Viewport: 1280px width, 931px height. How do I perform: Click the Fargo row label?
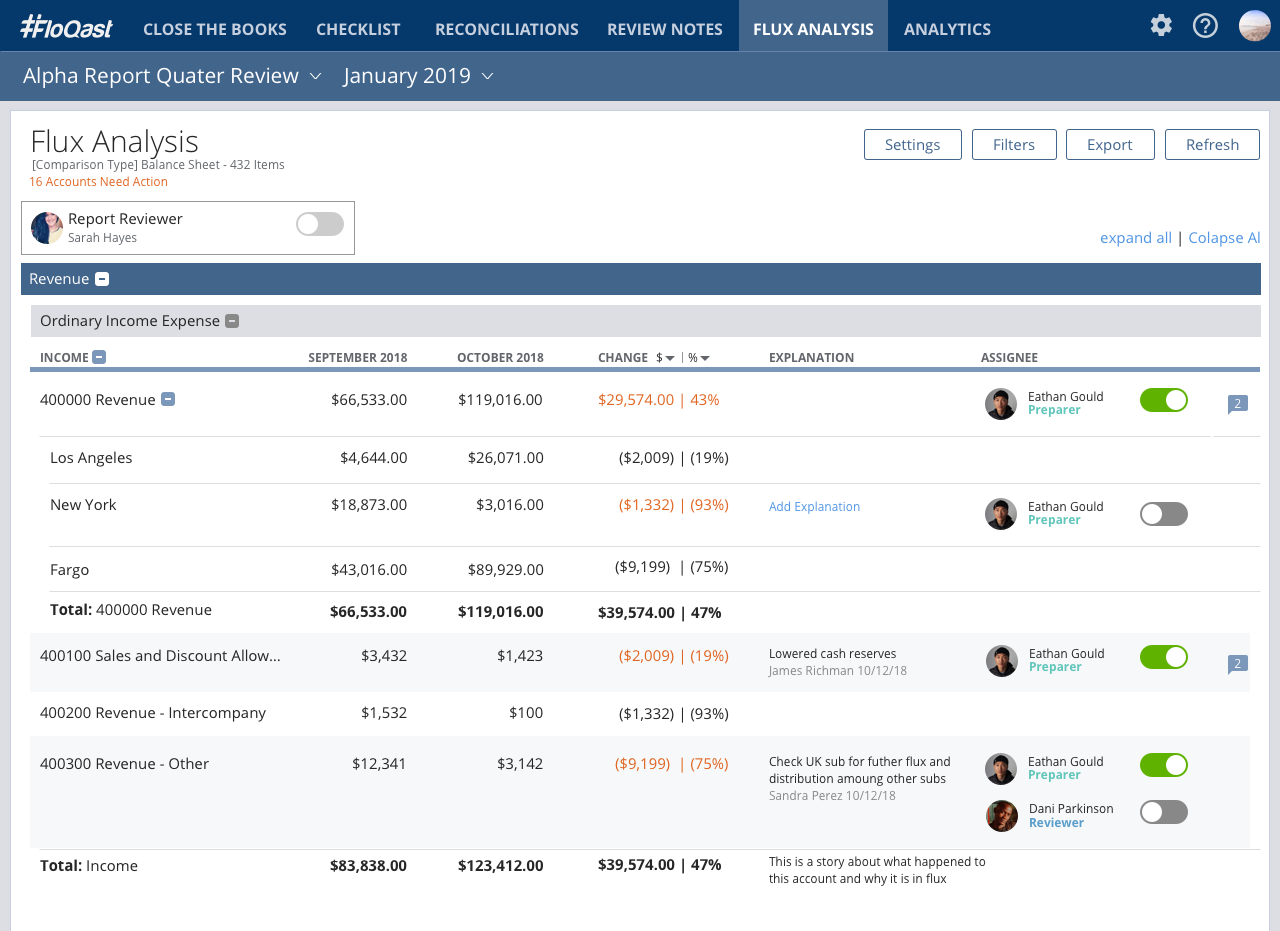[x=70, y=570]
